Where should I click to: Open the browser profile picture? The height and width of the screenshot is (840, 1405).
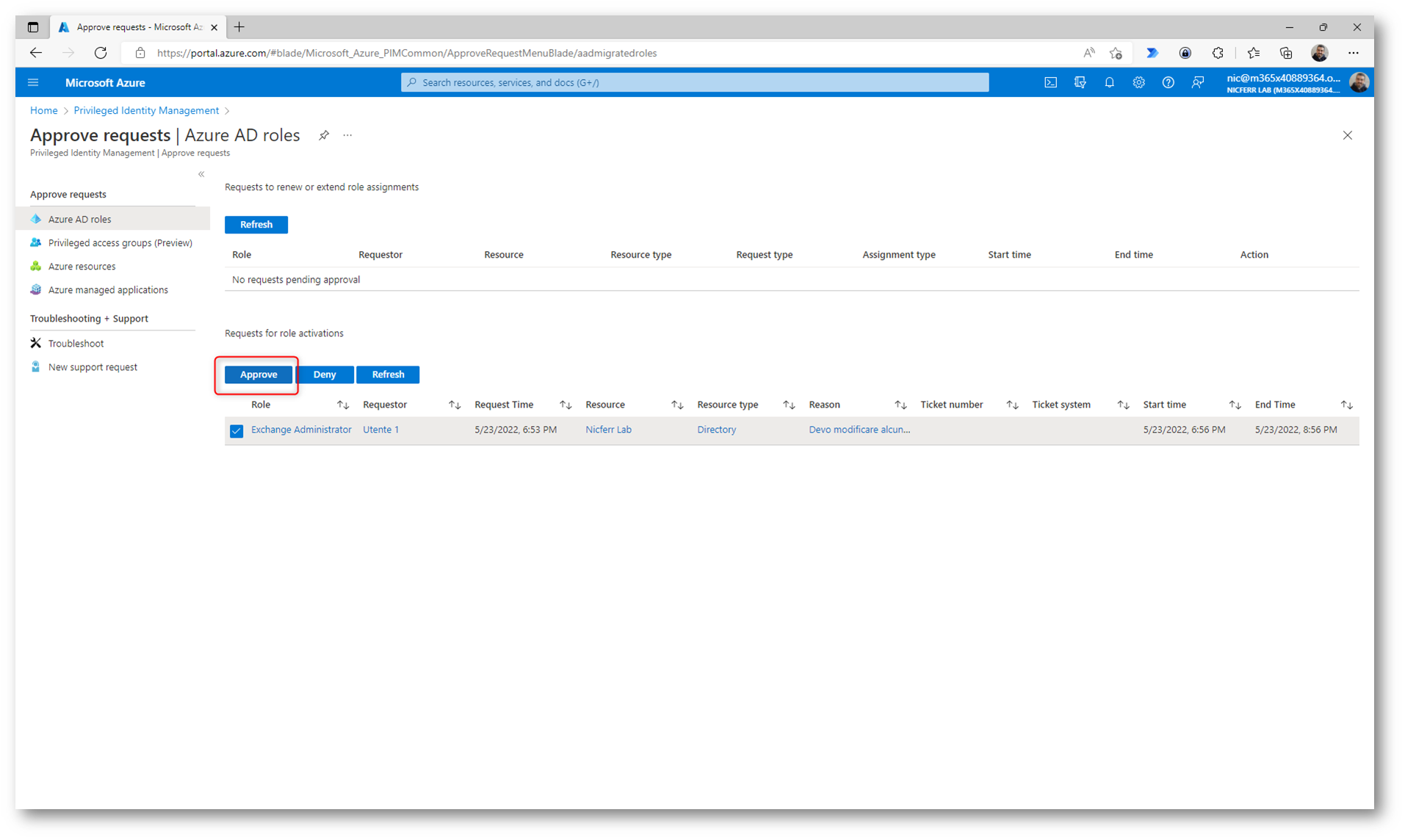point(1319,53)
